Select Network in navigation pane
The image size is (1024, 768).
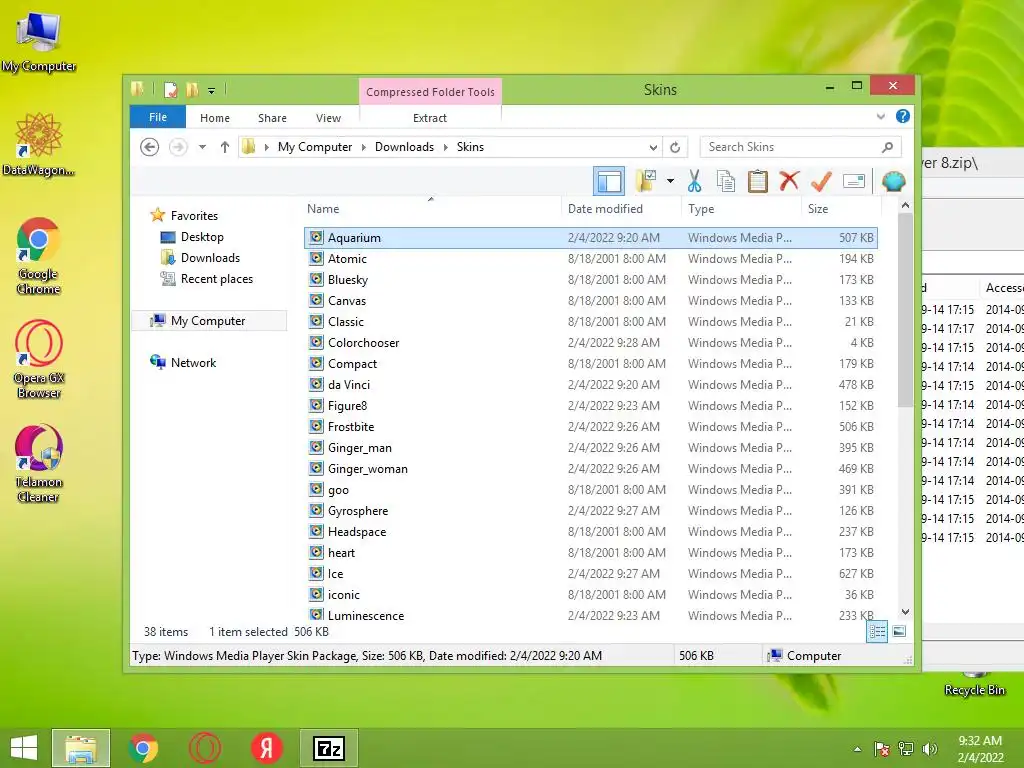pyautogui.click(x=193, y=362)
